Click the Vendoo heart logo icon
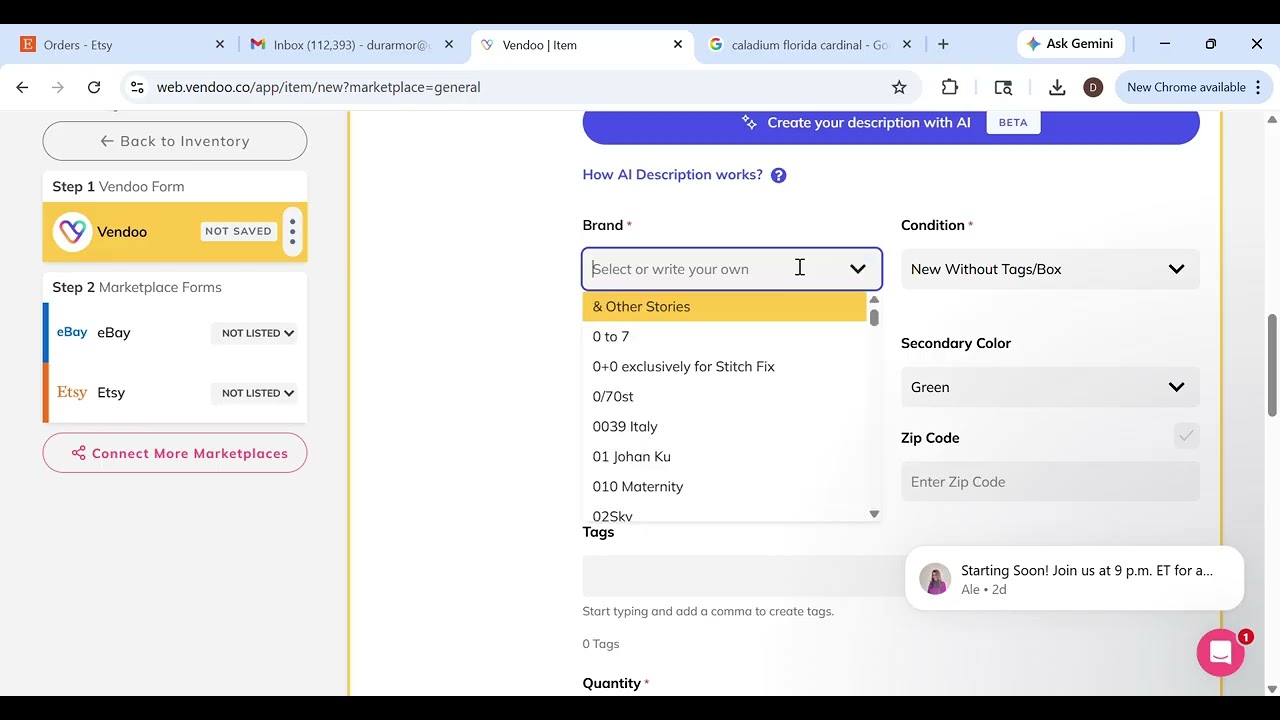 point(72,232)
